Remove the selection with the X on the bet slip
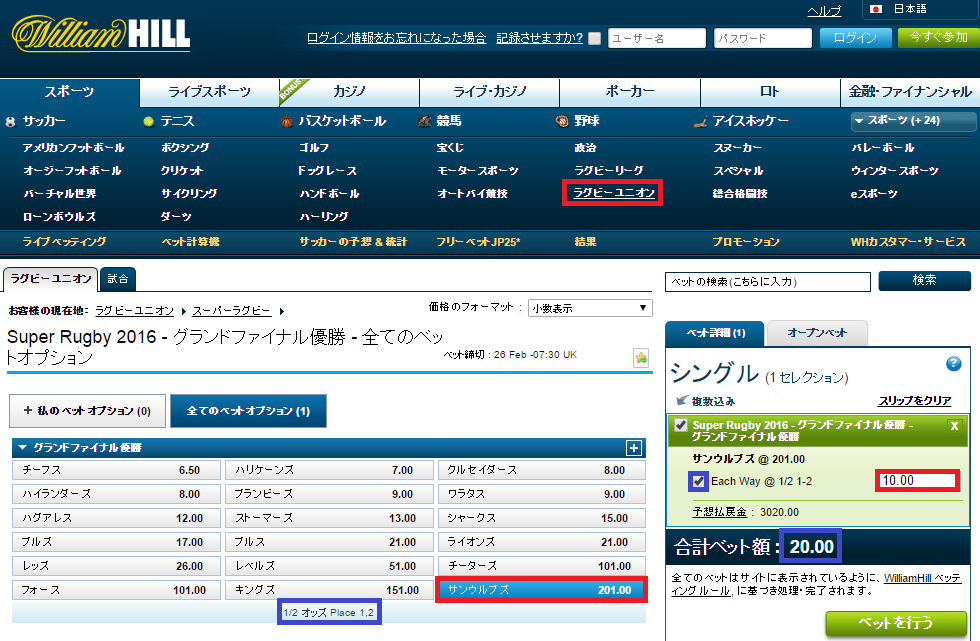Screen dimensions: 980x641 click(954, 426)
